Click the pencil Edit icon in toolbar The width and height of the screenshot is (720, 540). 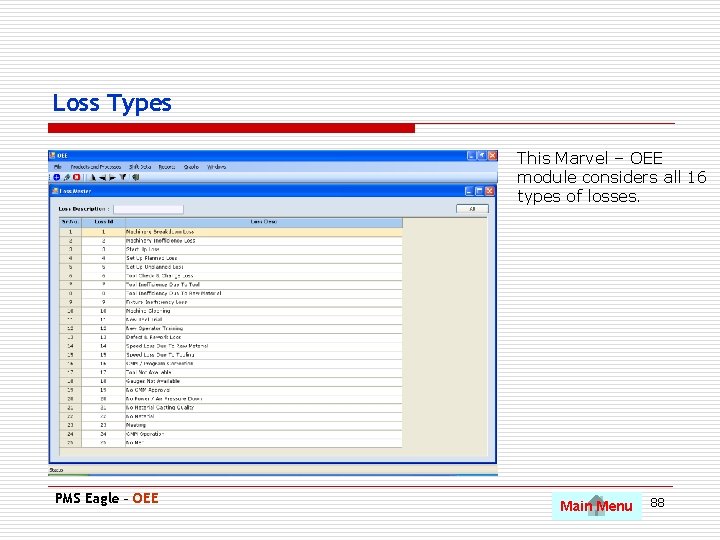pyautogui.click(x=67, y=177)
